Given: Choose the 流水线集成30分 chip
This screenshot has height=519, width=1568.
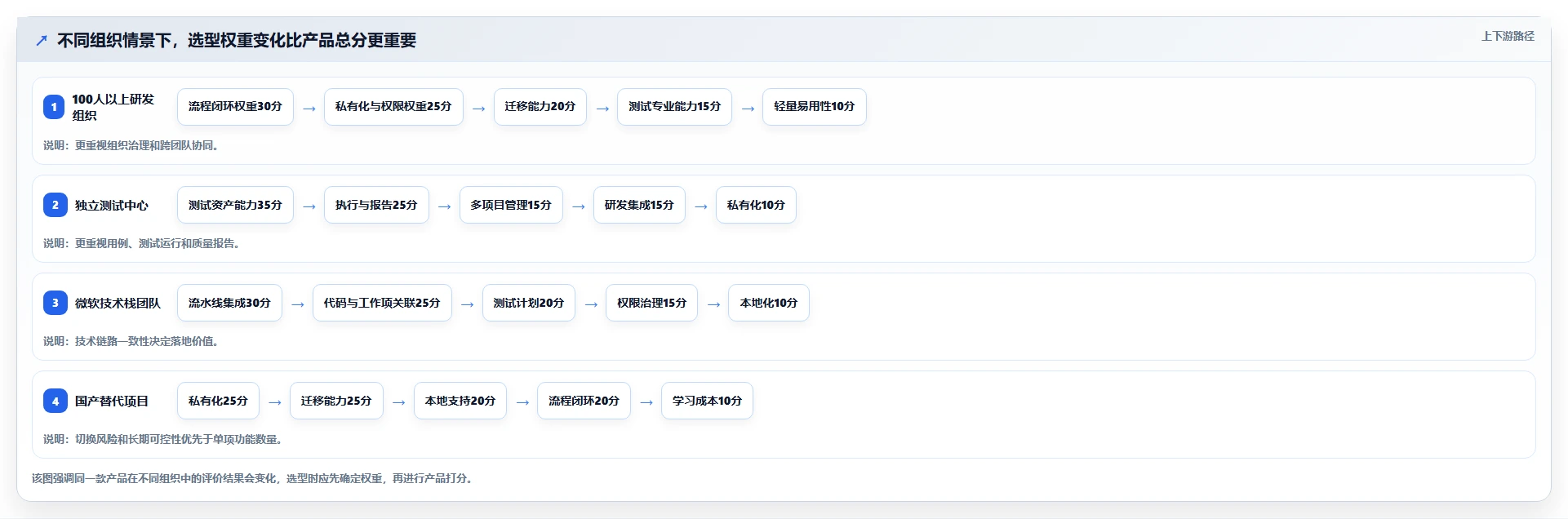Looking at the screenshot, I should pos(229,303).
